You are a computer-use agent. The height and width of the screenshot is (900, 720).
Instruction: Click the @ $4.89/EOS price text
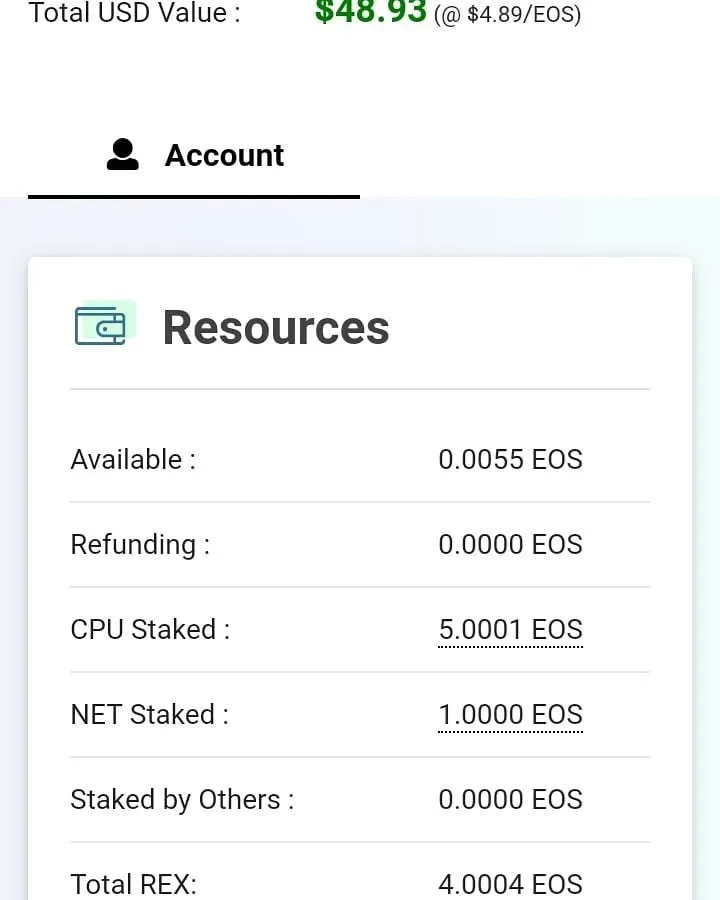click(x=508, y=13)
